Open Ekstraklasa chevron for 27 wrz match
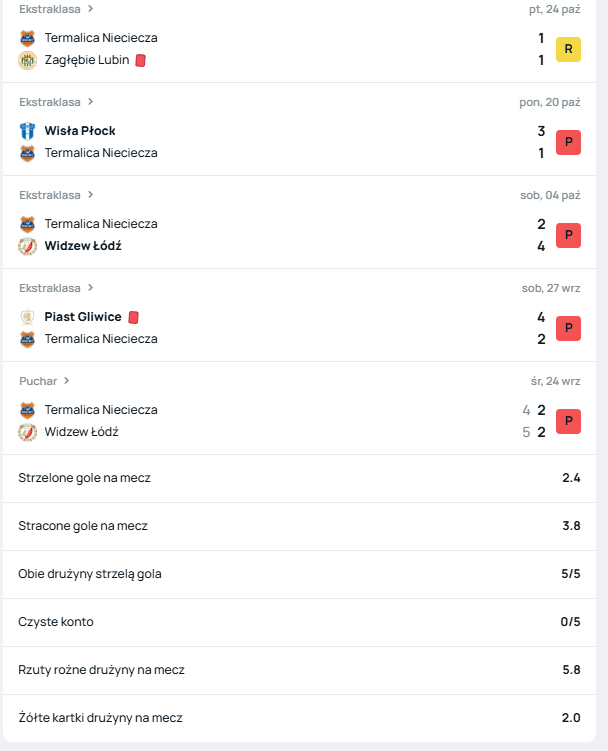The width and height of the screenshot is (608, 751). (x=91, y=288)
